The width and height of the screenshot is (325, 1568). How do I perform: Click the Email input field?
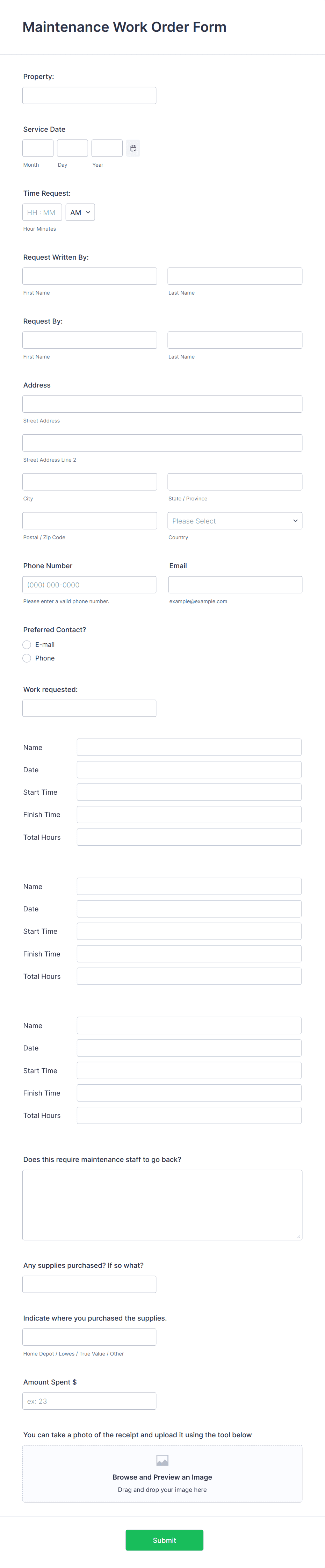tap(235, 584)
